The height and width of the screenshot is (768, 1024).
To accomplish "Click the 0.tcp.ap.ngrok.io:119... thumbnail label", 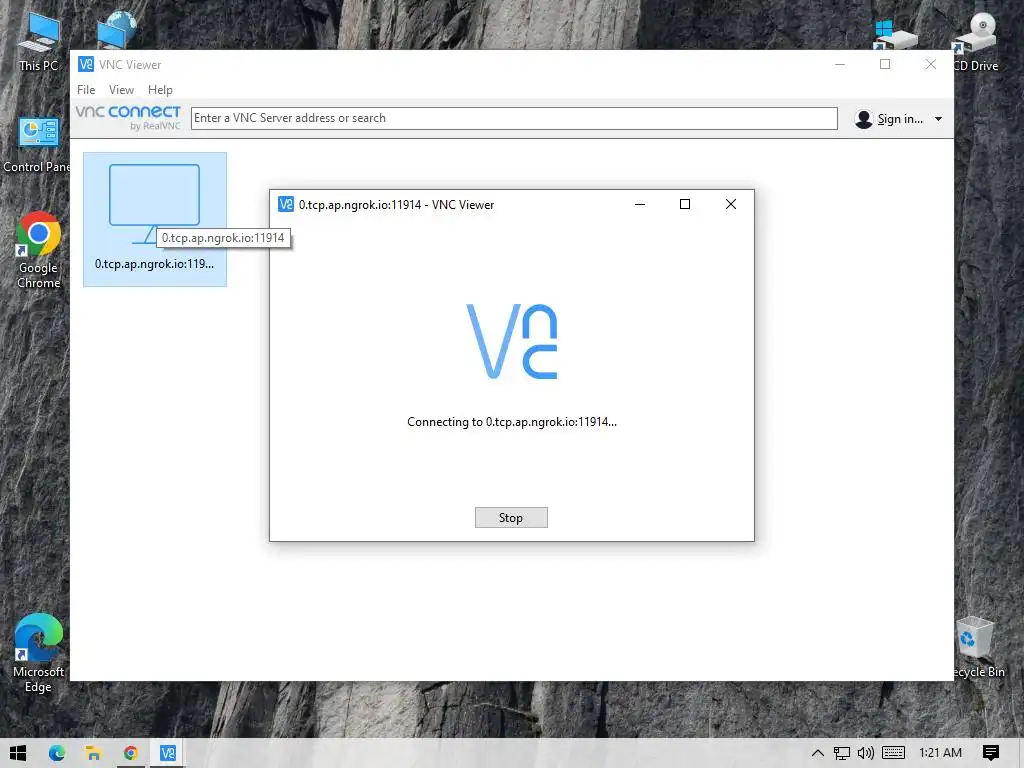I will click(x=154, y=264).
